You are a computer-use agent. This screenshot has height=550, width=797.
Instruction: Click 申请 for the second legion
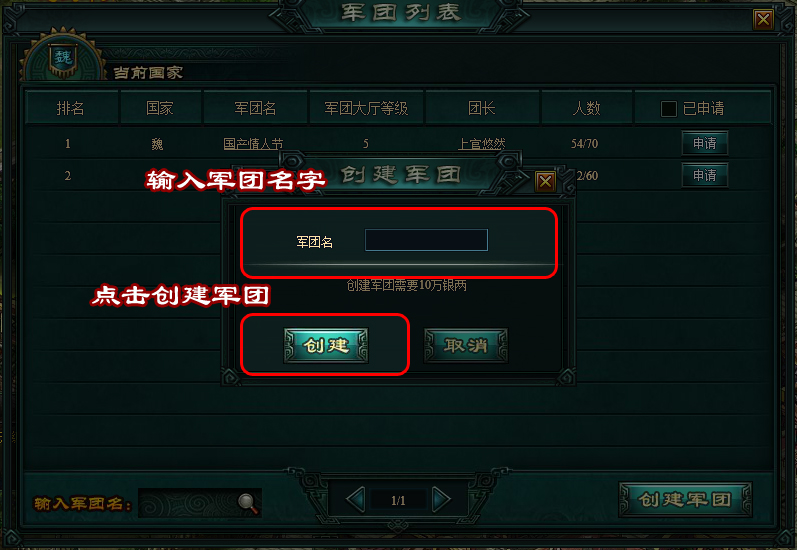(x=704, y=175)
